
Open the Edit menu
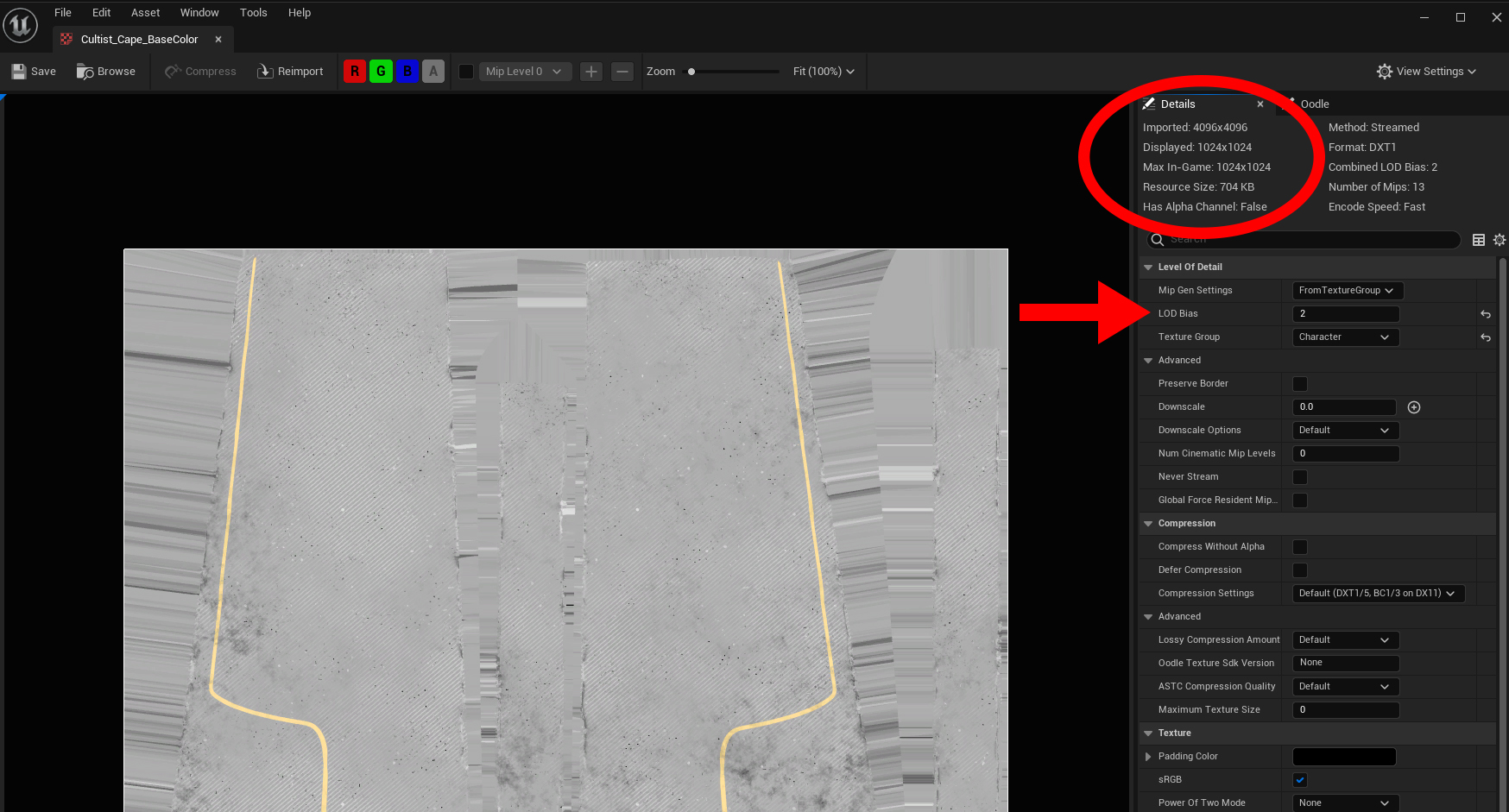tap(102, 13)
